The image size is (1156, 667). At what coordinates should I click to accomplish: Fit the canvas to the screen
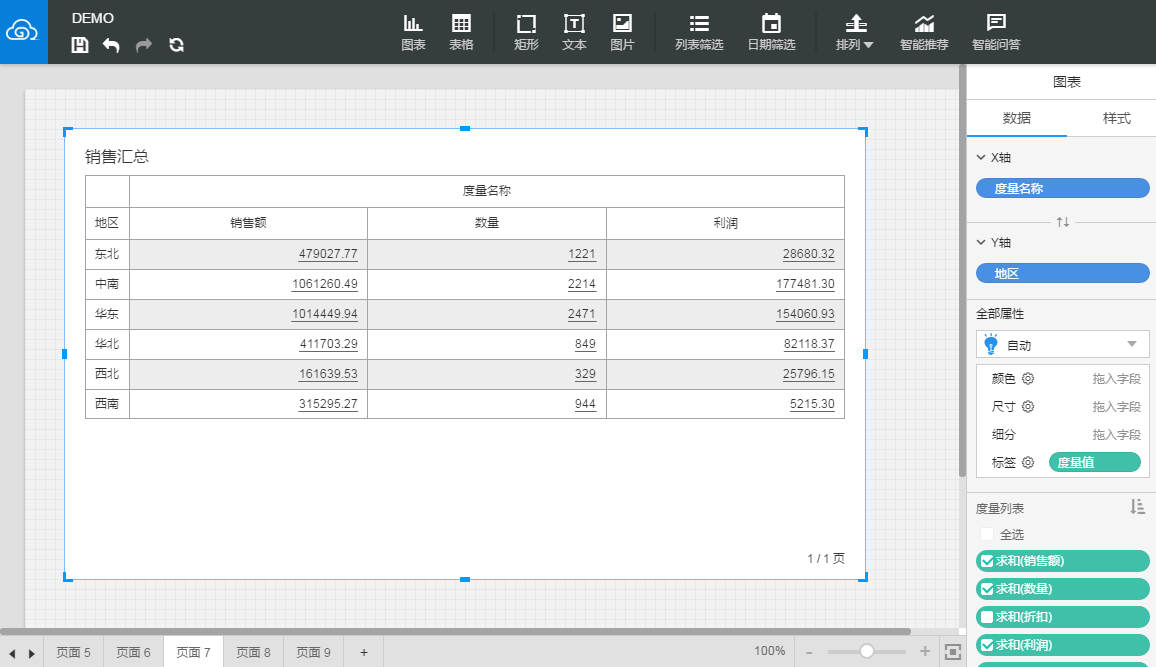tap(953, 652)
